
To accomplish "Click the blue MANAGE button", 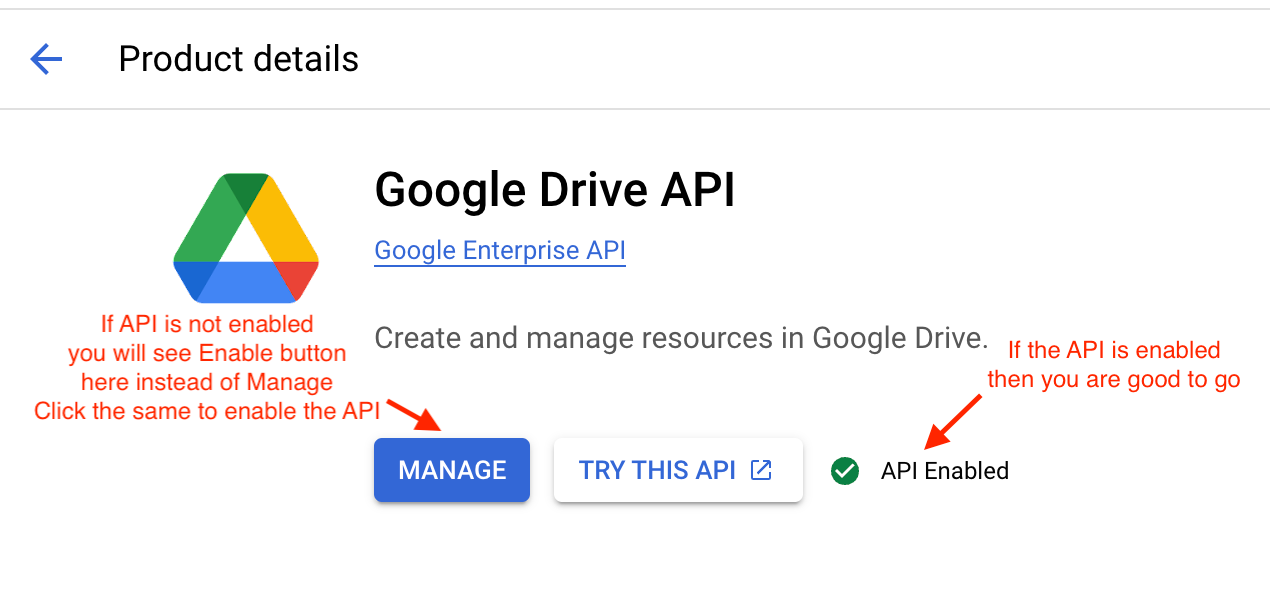I will (452, 470).
